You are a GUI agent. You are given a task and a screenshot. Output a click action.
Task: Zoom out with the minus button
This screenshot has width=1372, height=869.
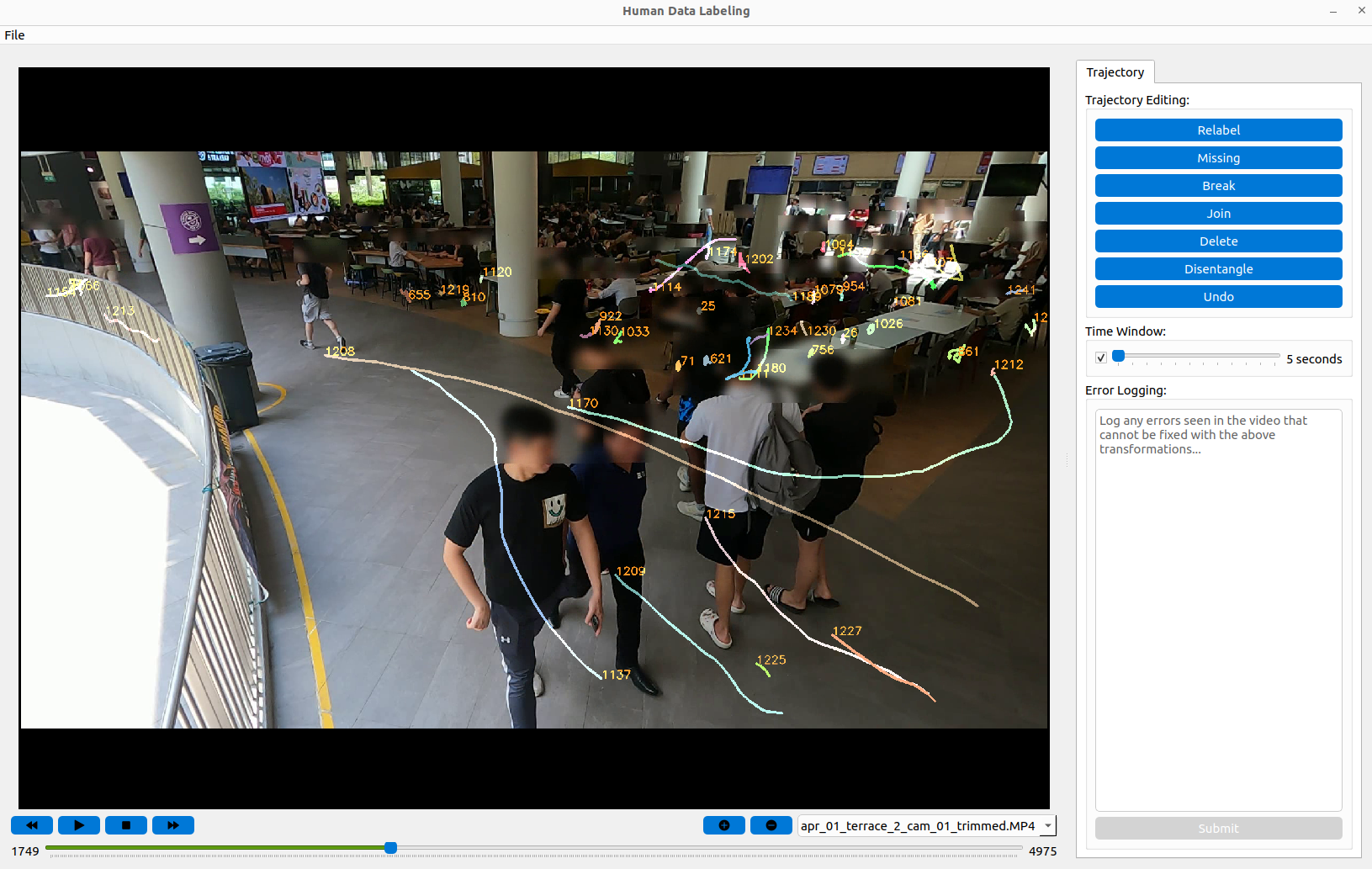[x=771, y=825]
